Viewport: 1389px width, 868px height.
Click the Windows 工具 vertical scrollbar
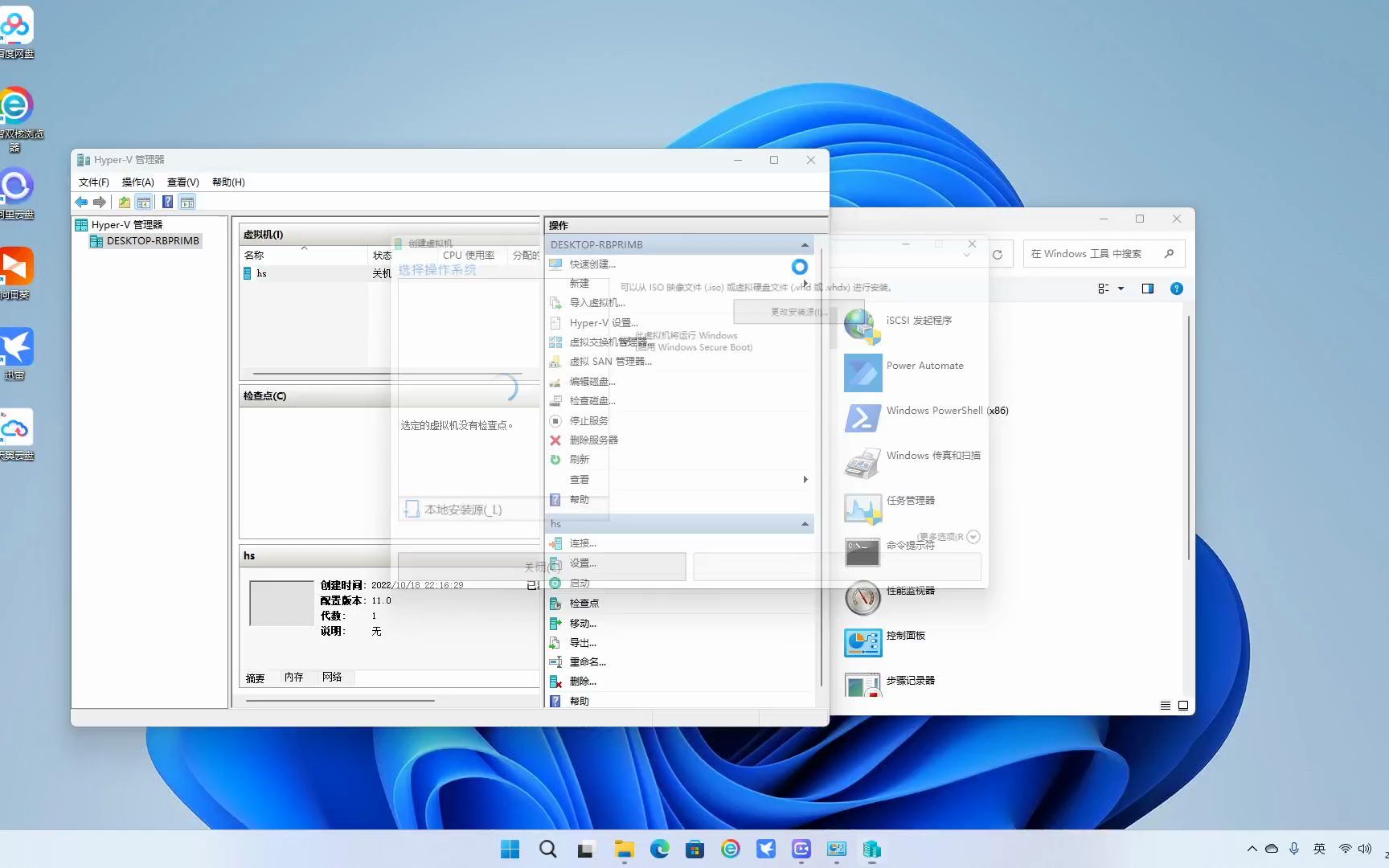[1189, 439]
